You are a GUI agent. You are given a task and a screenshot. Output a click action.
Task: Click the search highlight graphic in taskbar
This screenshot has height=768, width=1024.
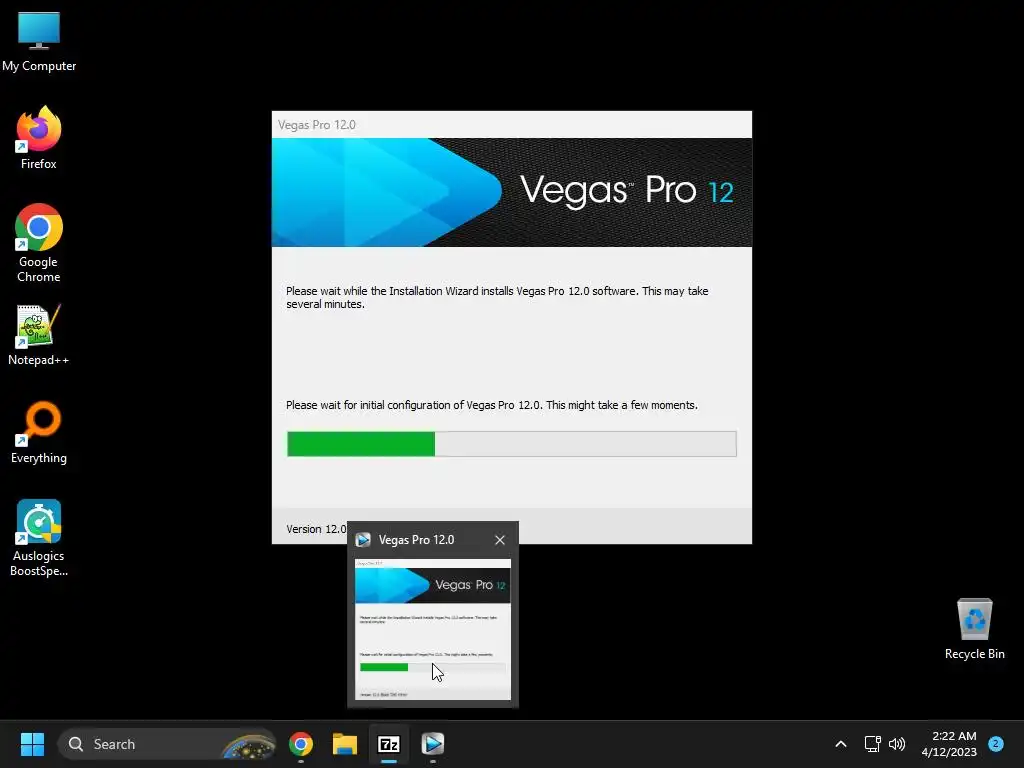[x=248, y=746]
